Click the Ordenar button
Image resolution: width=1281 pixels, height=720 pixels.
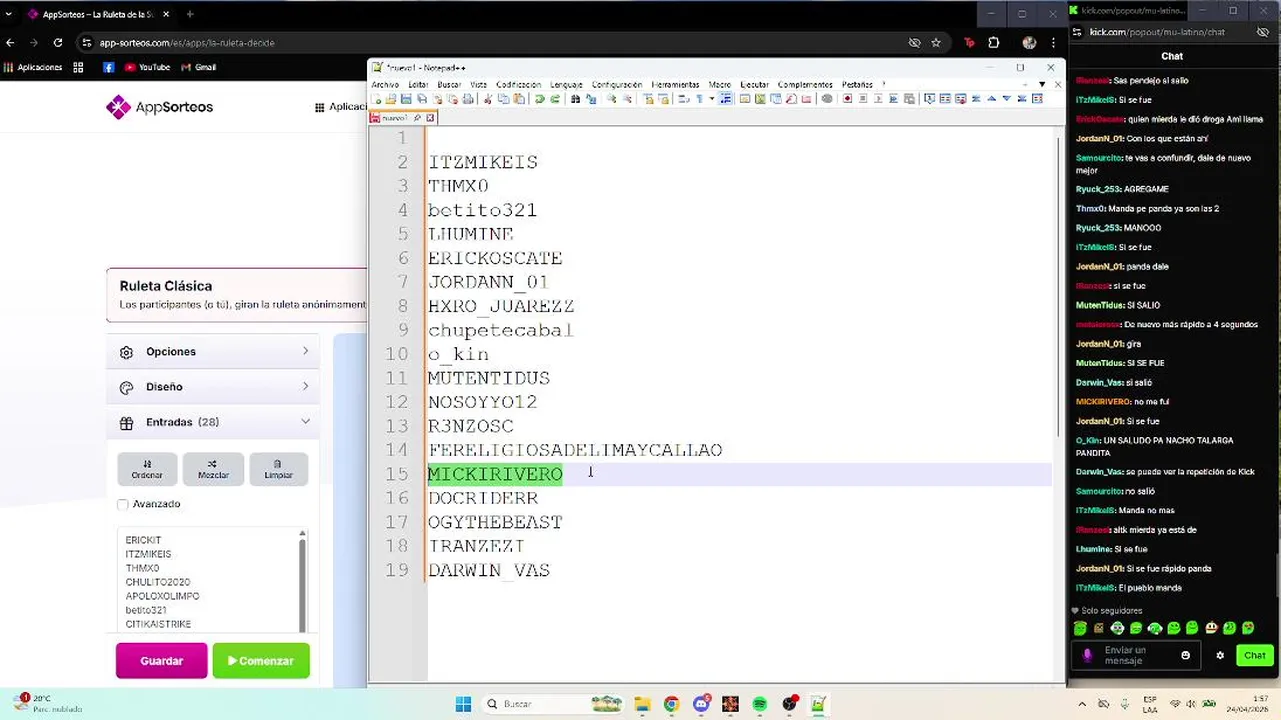click(147, 469)
